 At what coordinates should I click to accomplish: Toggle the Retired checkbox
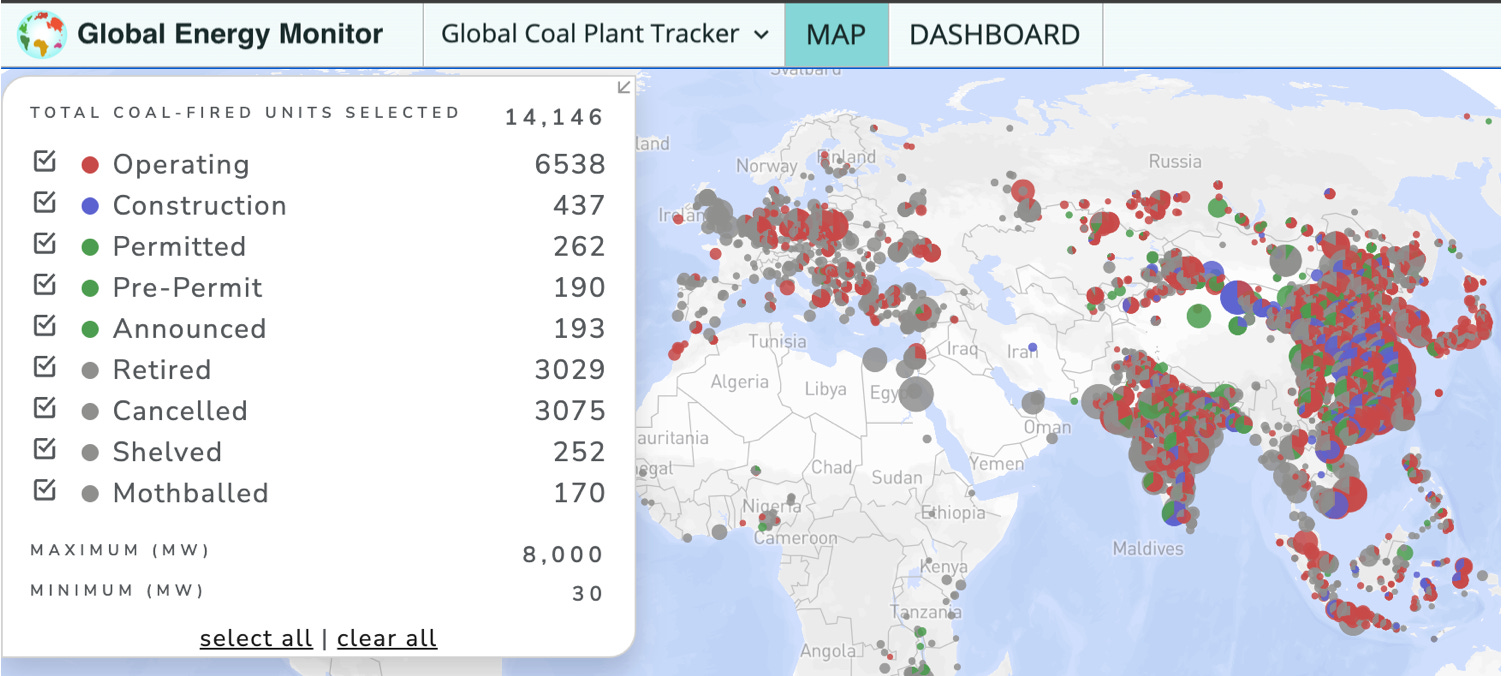coord(45,367)
